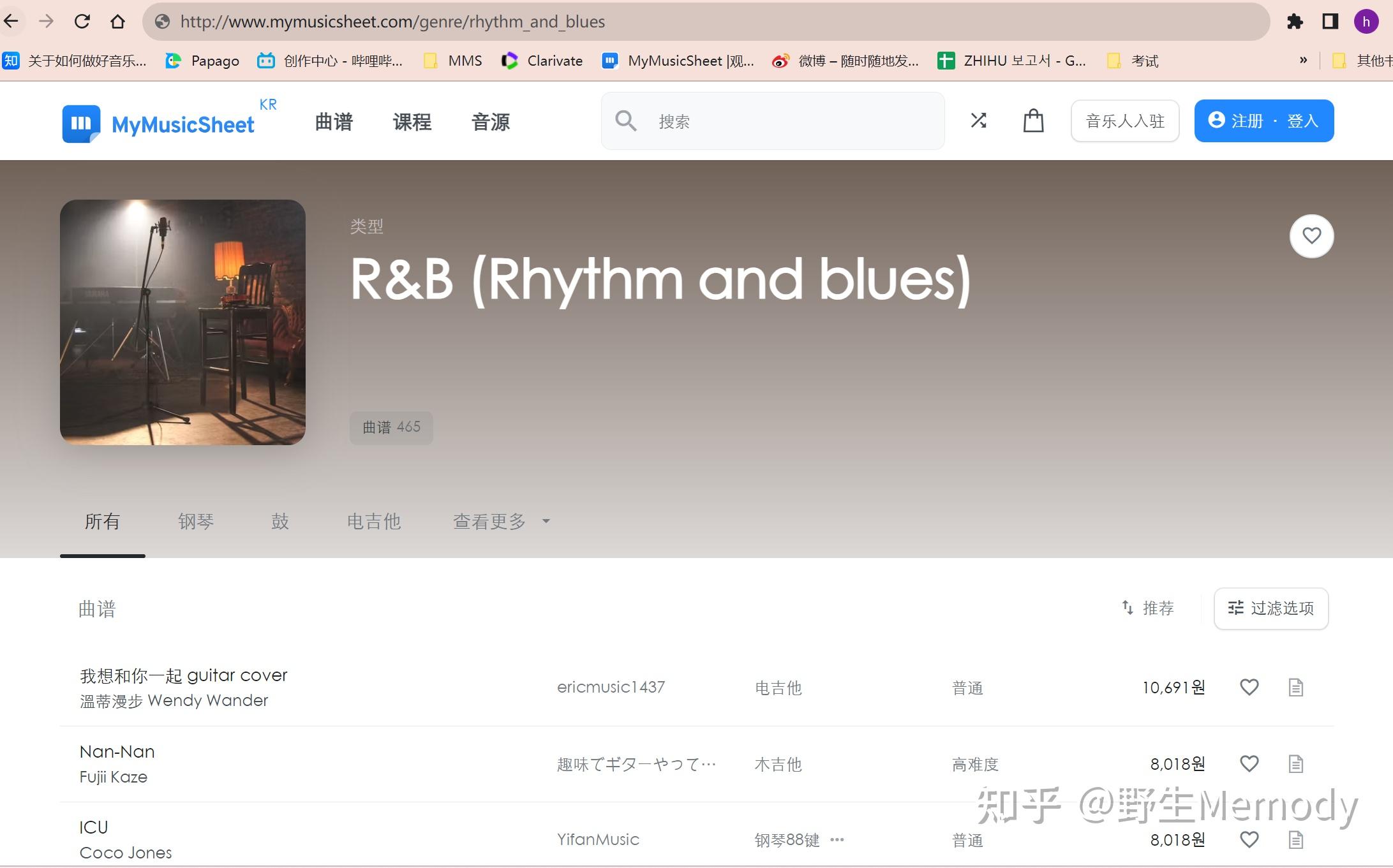Screen dimensions: 1393x868
Task: Expand the 查看更多 dropdown
Action: (500, 521)
